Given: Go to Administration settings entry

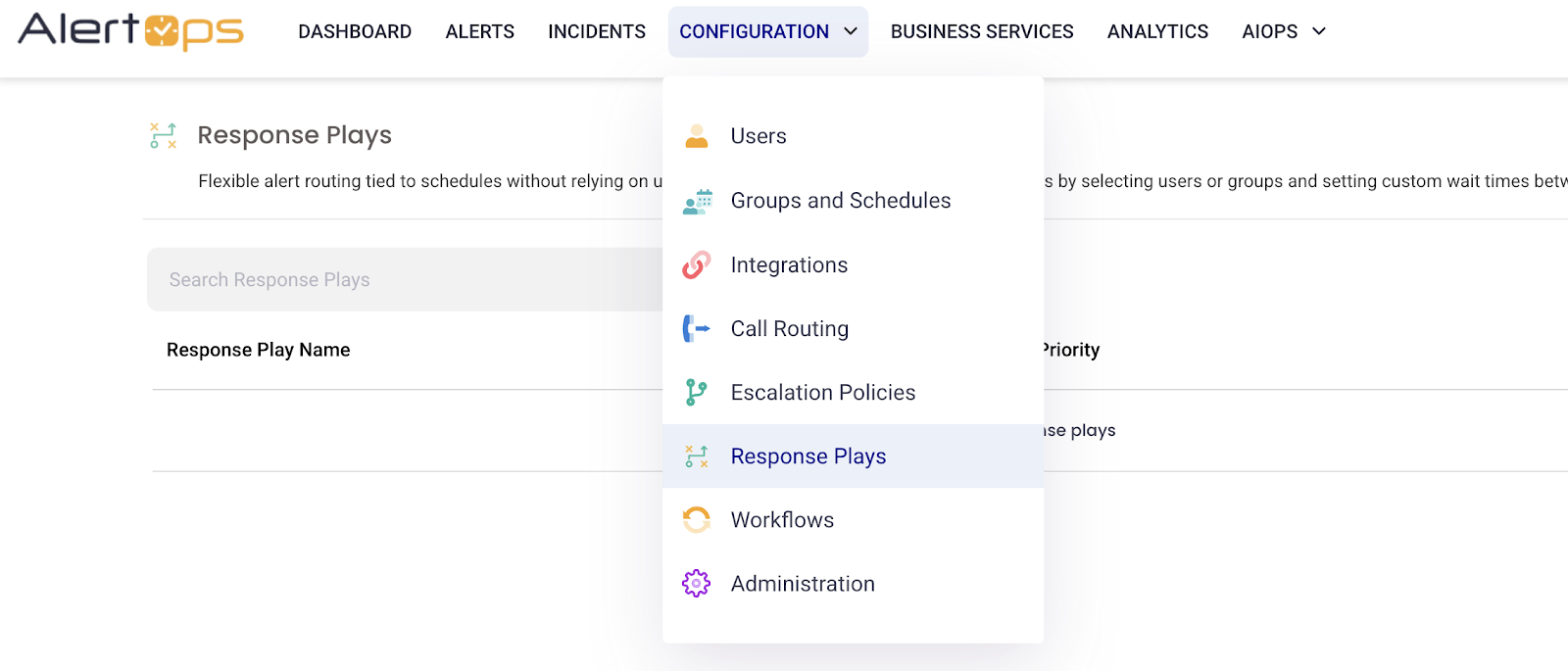Looking at the screenshot, I should [x=854, y=584].
